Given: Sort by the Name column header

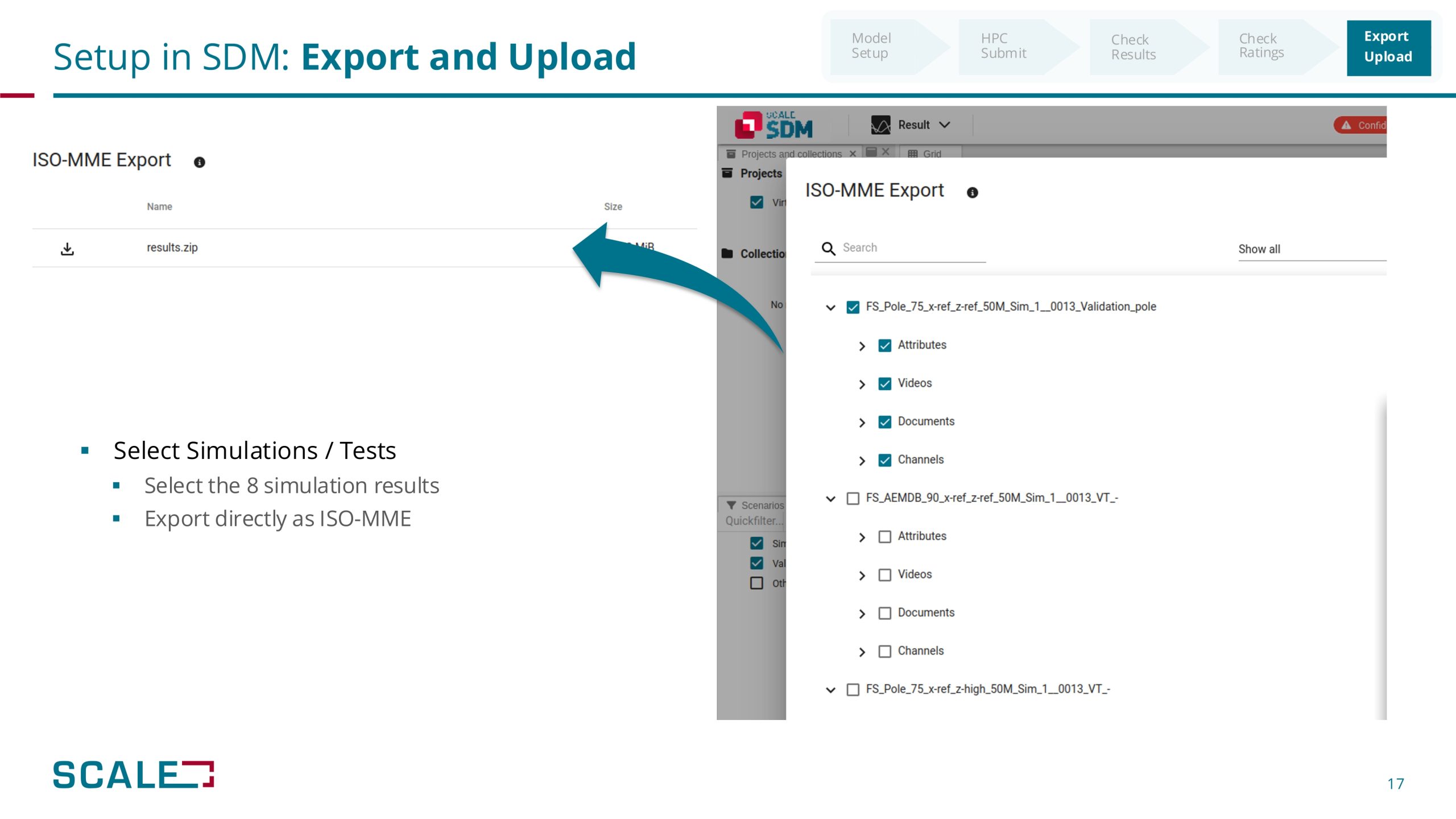Looking at the screenshot, I should coord(159,206).
